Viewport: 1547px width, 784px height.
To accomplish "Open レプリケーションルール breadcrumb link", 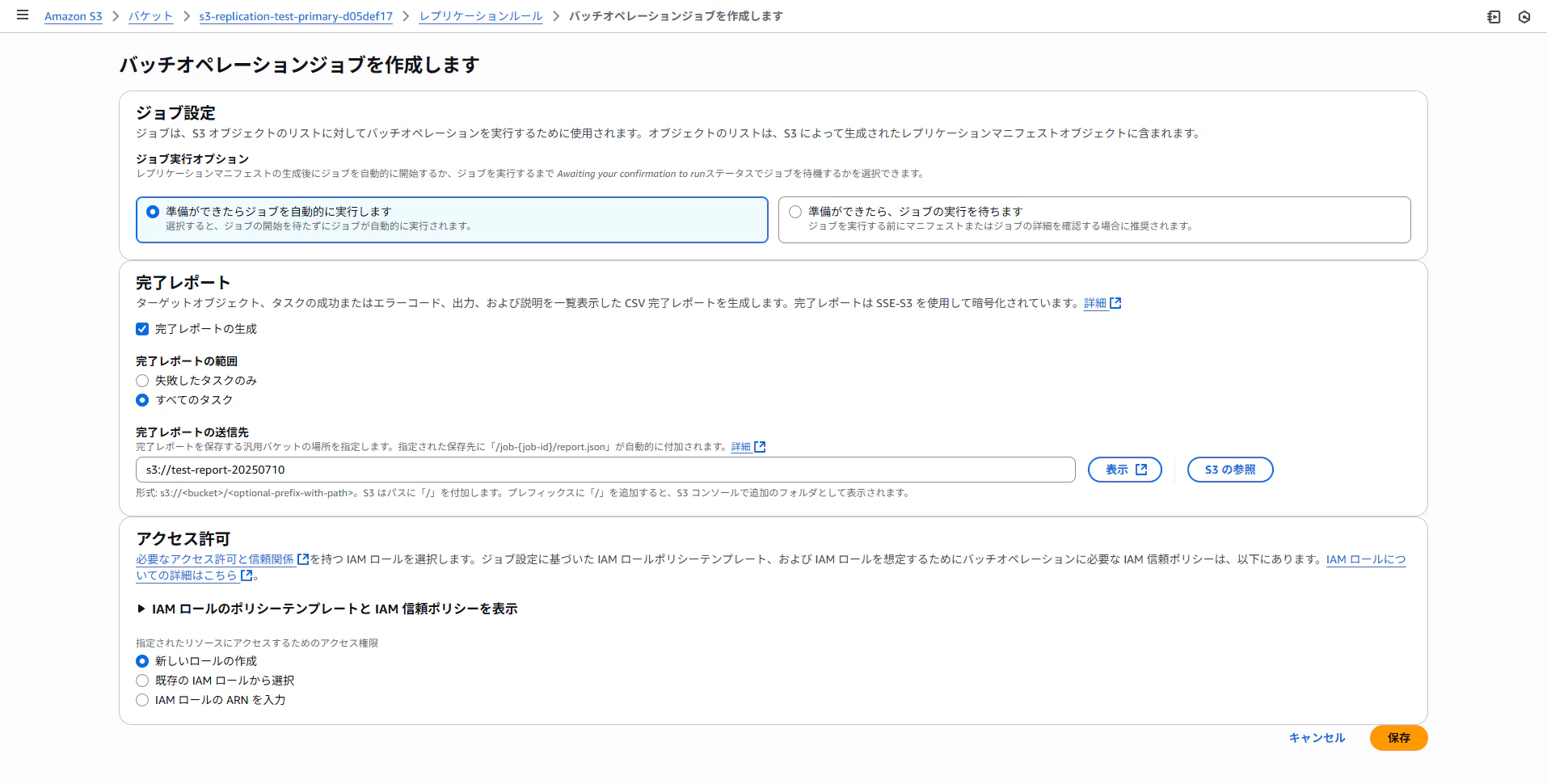I will point(480,15).
